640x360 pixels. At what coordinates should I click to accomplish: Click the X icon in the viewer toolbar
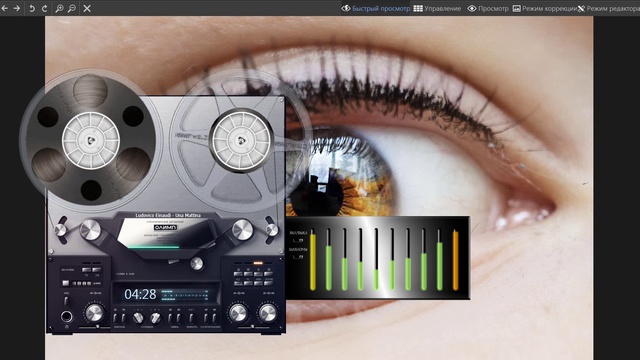pos(87,8)
